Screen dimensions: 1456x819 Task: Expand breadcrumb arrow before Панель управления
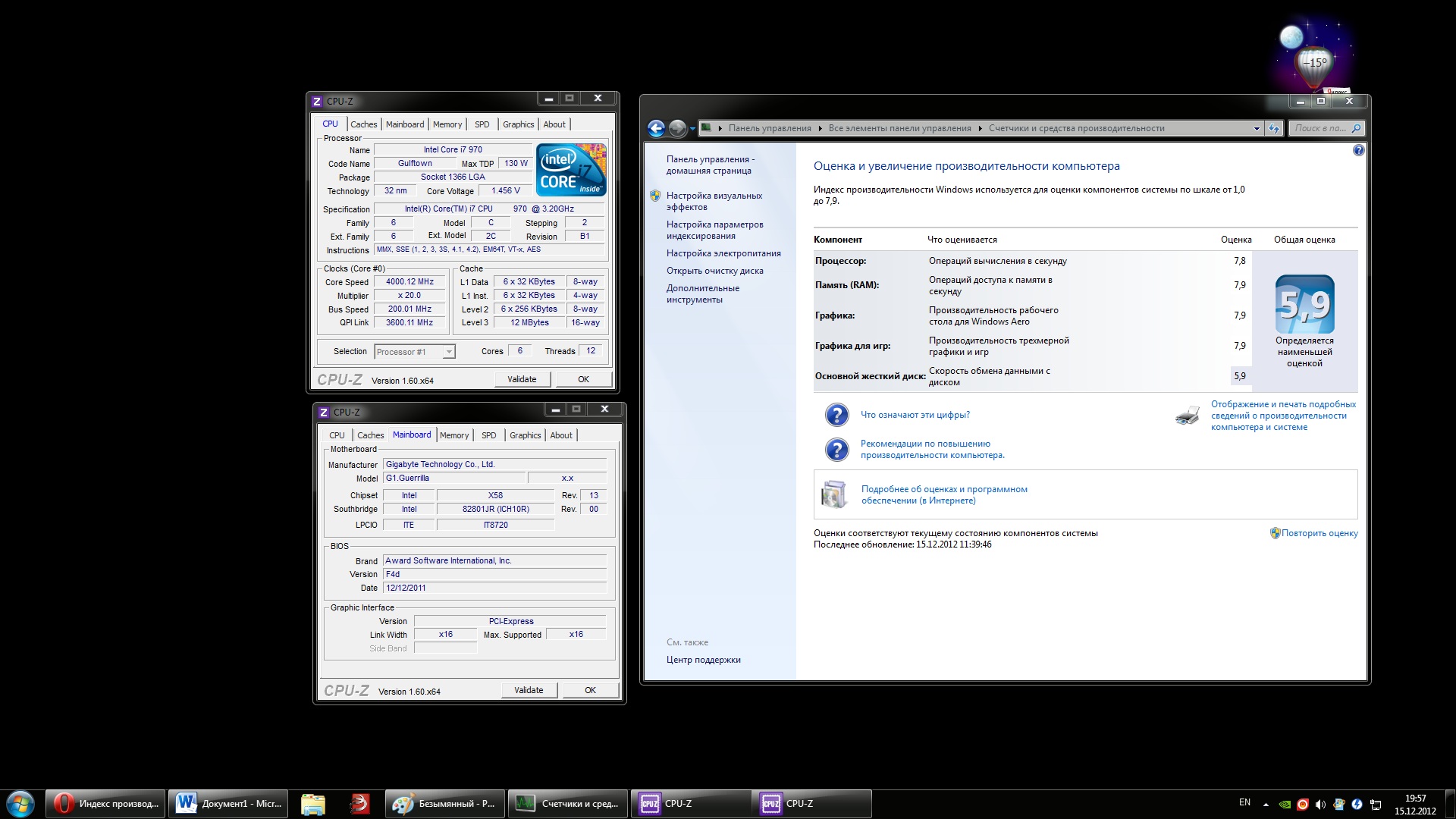point(720,128)
